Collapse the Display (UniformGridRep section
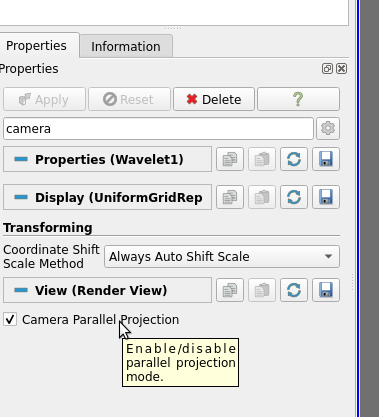Image resolution: width=379 pixels, height=417 pixels. point(107,197)
